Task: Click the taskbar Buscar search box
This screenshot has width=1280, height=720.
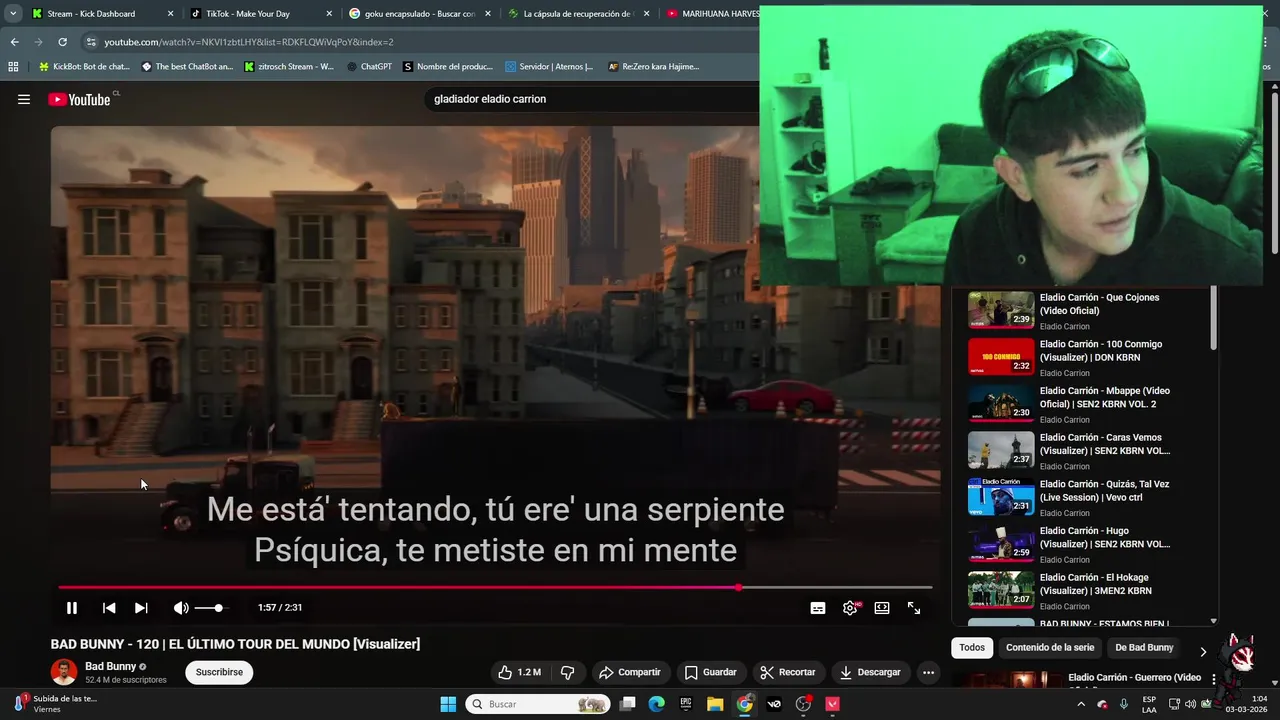Action: coord(538,704)
